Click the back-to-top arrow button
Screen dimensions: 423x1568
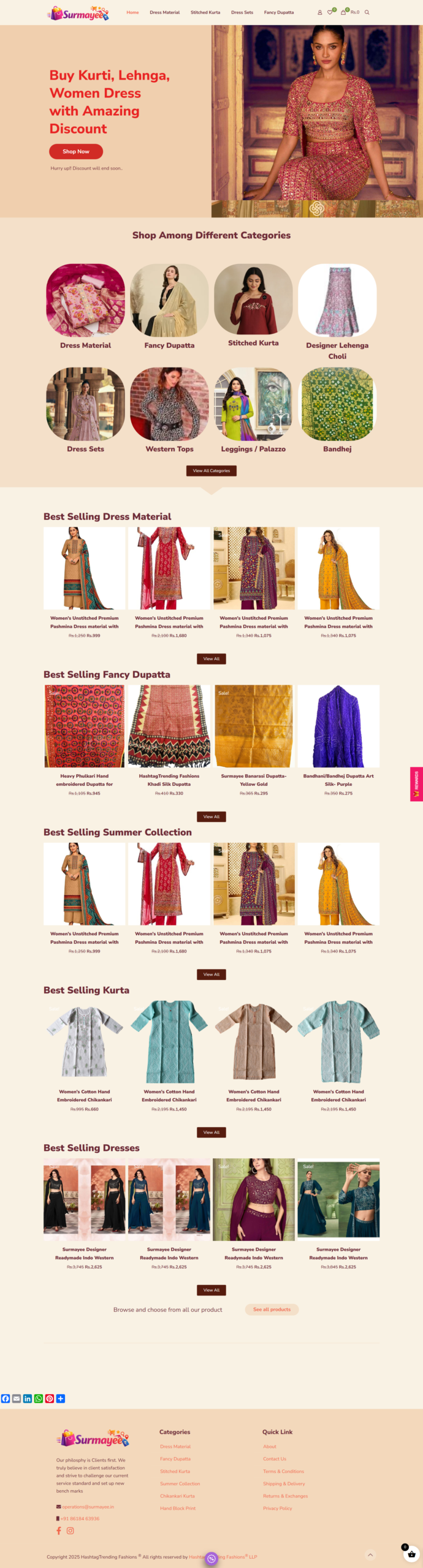(x=370, y=1555)
